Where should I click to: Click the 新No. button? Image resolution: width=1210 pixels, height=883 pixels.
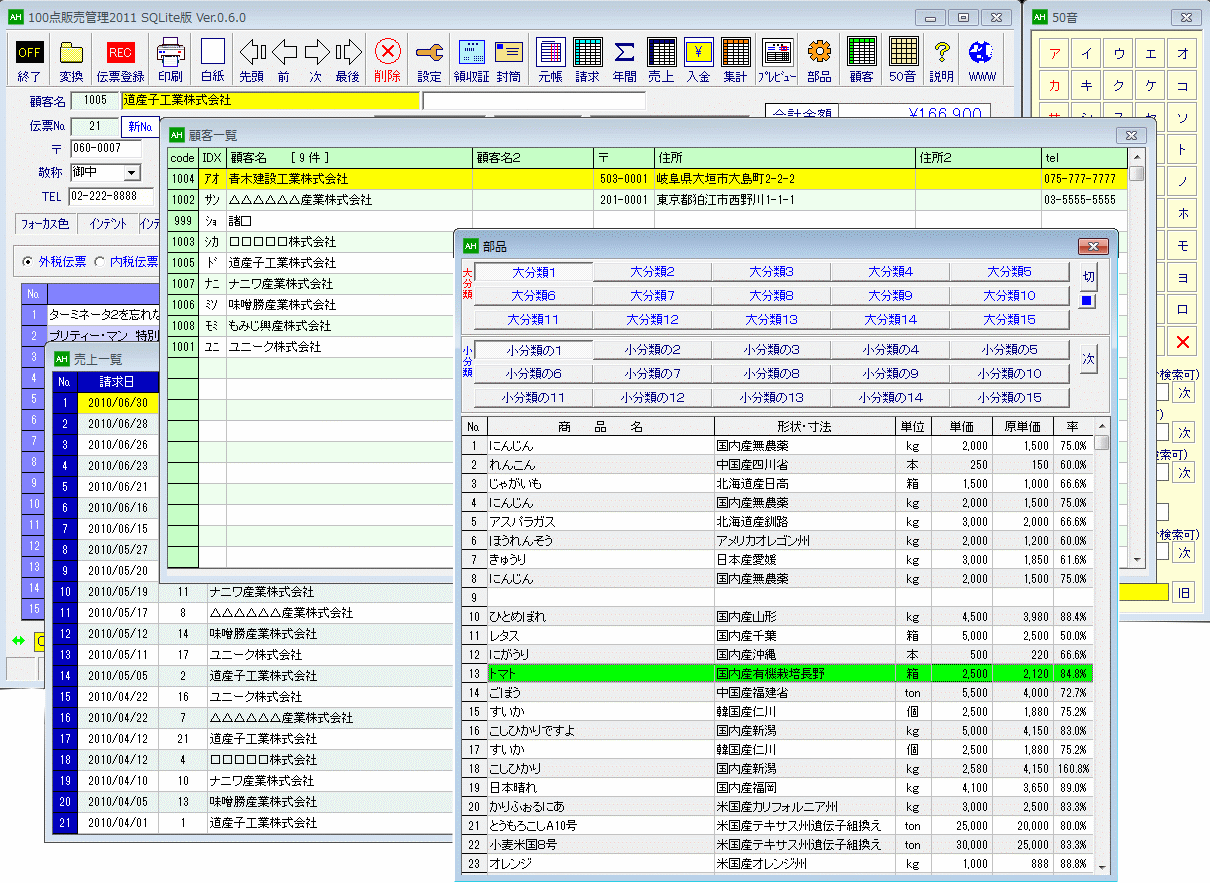[140, 127]
